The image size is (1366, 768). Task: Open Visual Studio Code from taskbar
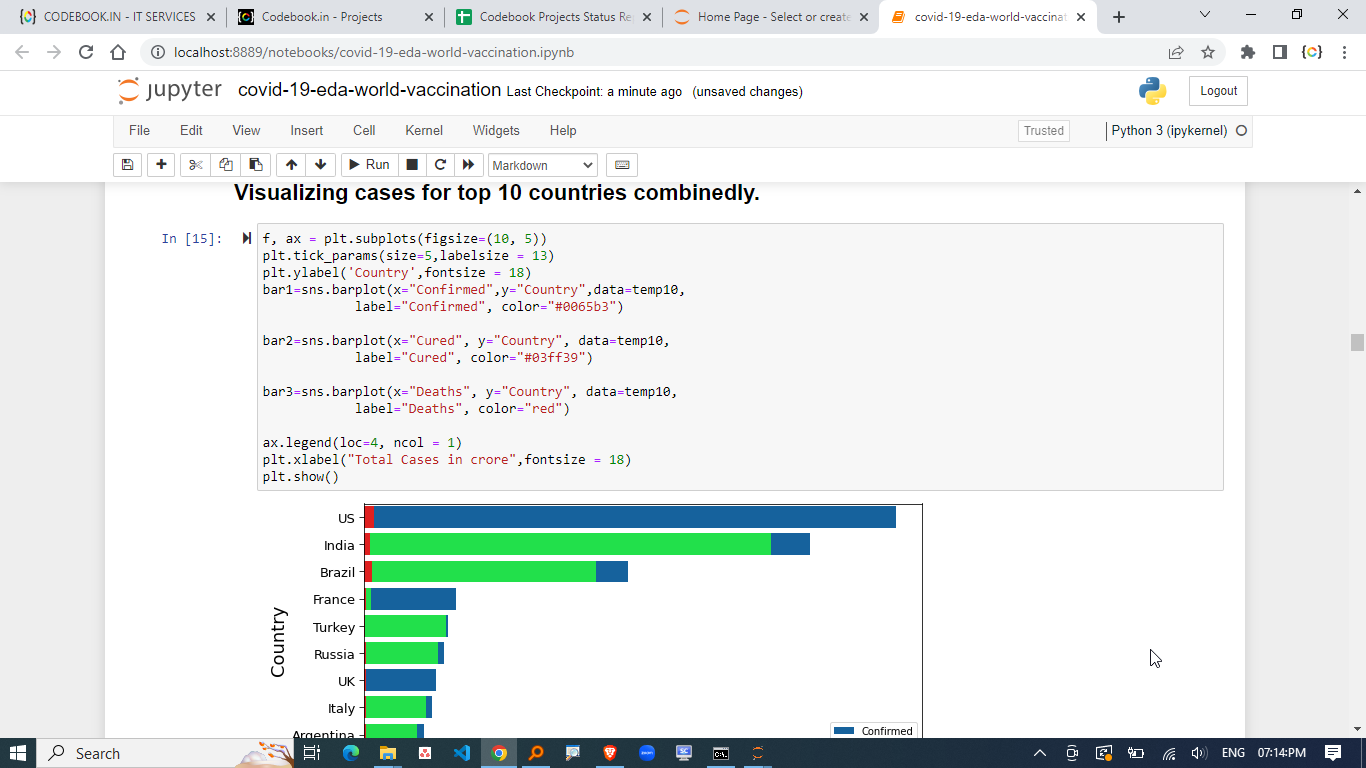[x=461, y=753]
